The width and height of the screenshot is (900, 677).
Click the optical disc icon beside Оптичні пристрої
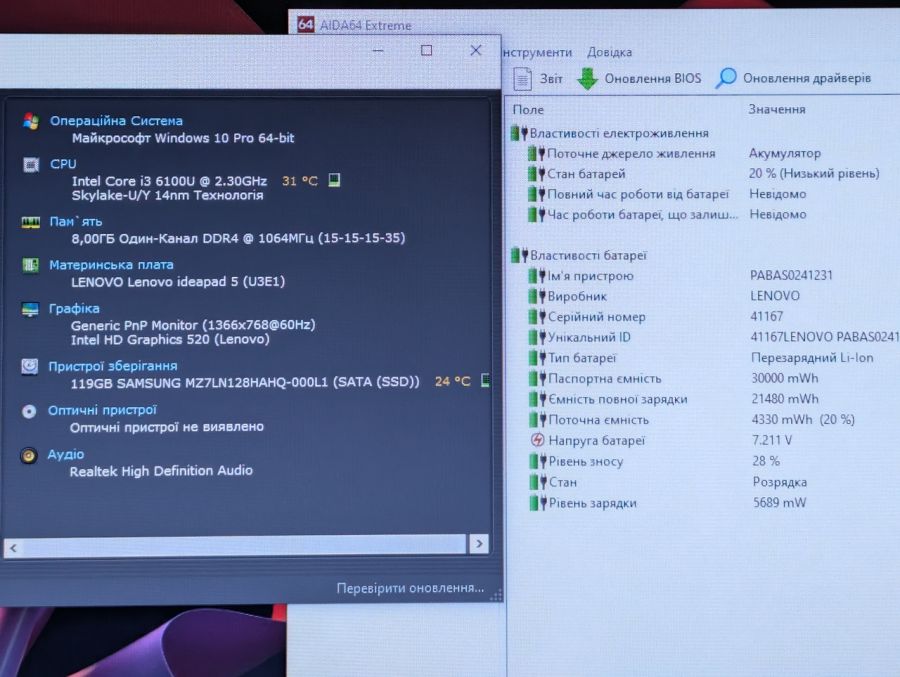pos(29,411)
